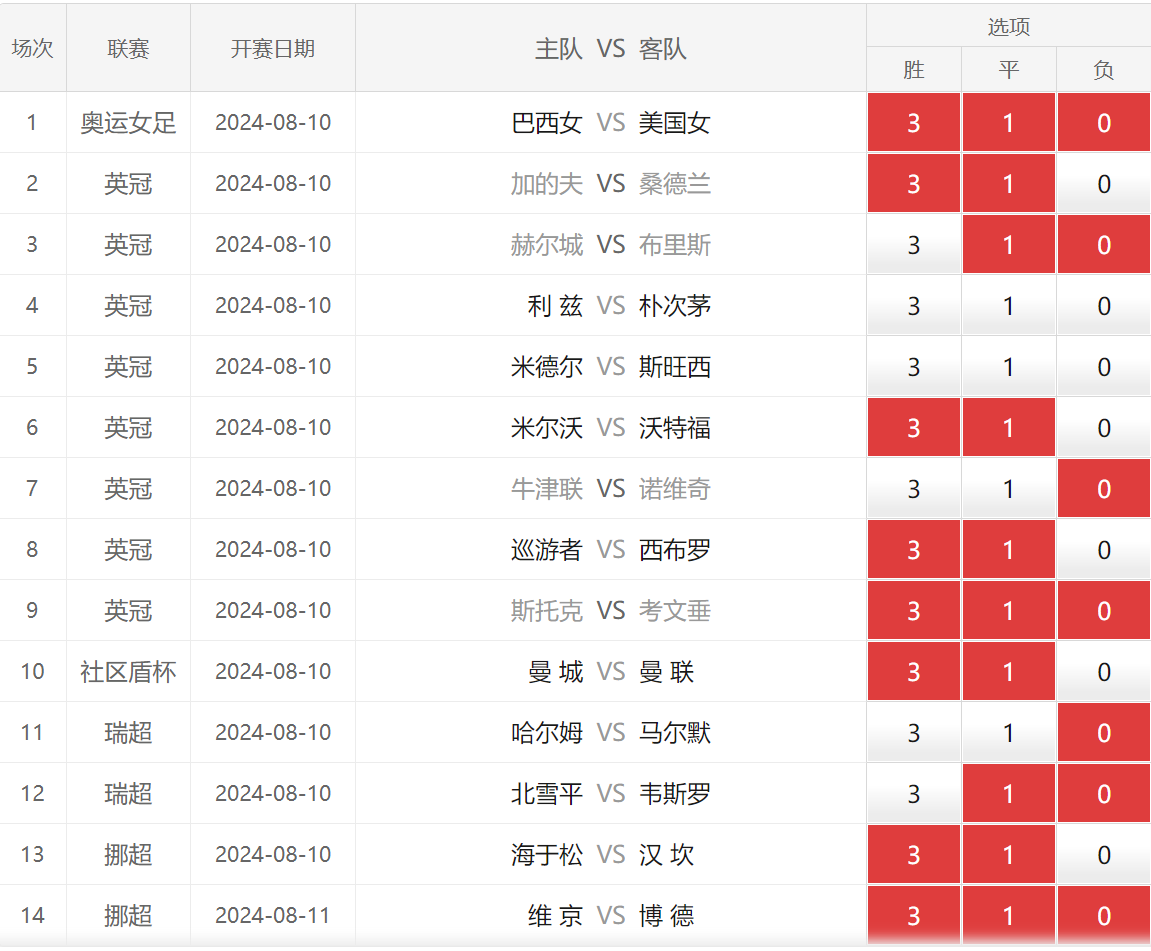Deselect win (3) for 斯托克 VS 考文垂
1151x951 pixels.
pyautogui.click(x=914, y=610)
